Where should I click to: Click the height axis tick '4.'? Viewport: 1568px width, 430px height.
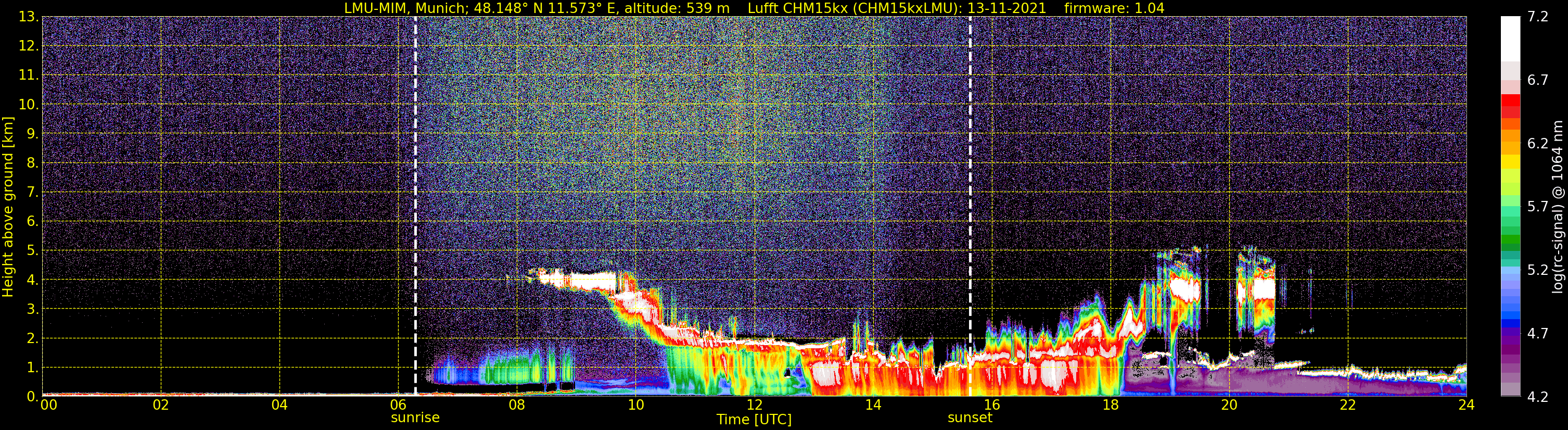(32, 280)
